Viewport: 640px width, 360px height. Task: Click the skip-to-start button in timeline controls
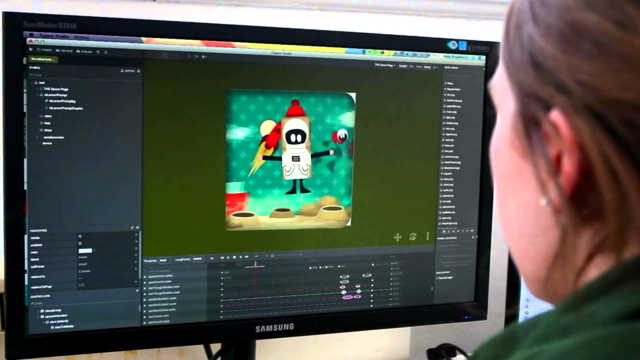click(222, 258)
